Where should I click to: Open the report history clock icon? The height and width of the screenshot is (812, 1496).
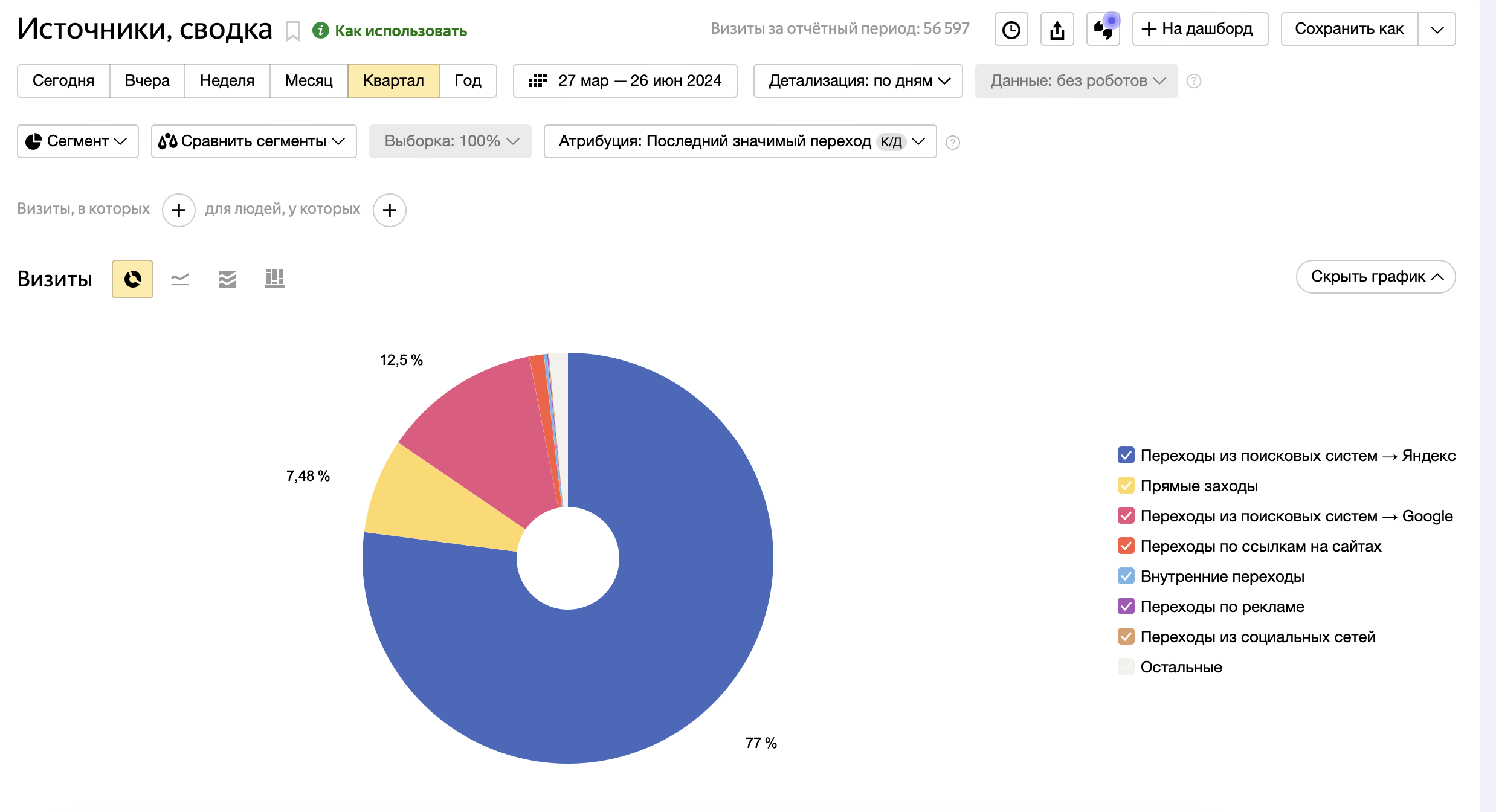coord(1011,30)
